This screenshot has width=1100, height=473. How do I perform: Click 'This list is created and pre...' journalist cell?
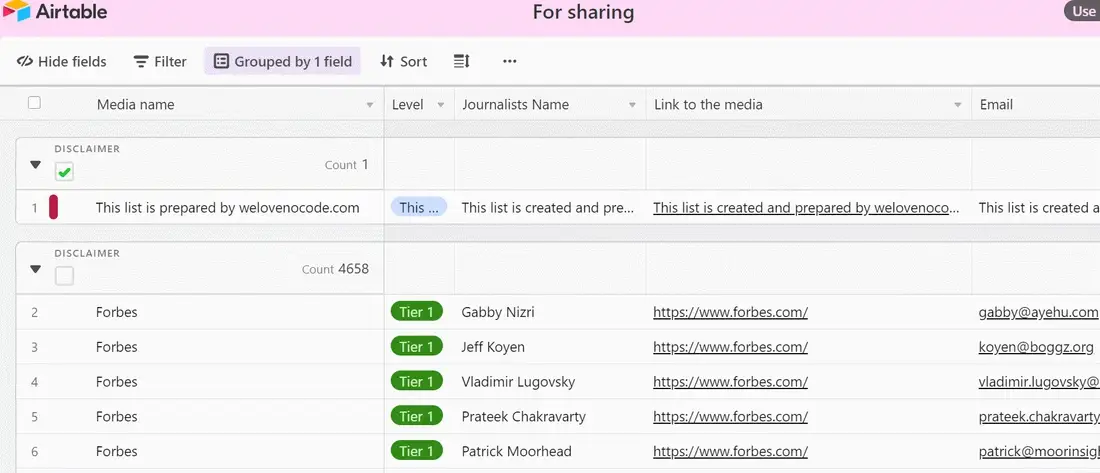[548, 208]
